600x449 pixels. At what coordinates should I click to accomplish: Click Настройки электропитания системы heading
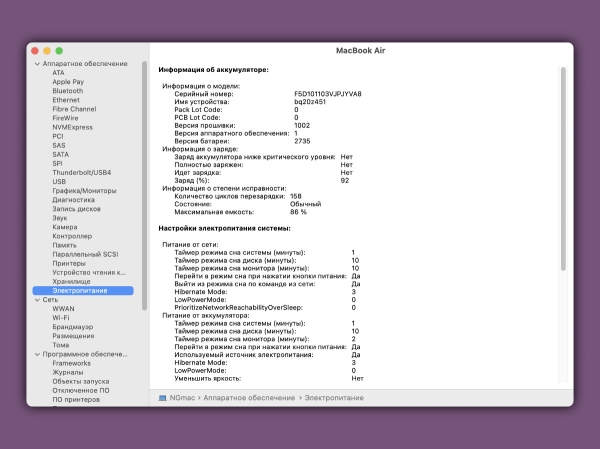pyautogui.click(x=225, y=229)
